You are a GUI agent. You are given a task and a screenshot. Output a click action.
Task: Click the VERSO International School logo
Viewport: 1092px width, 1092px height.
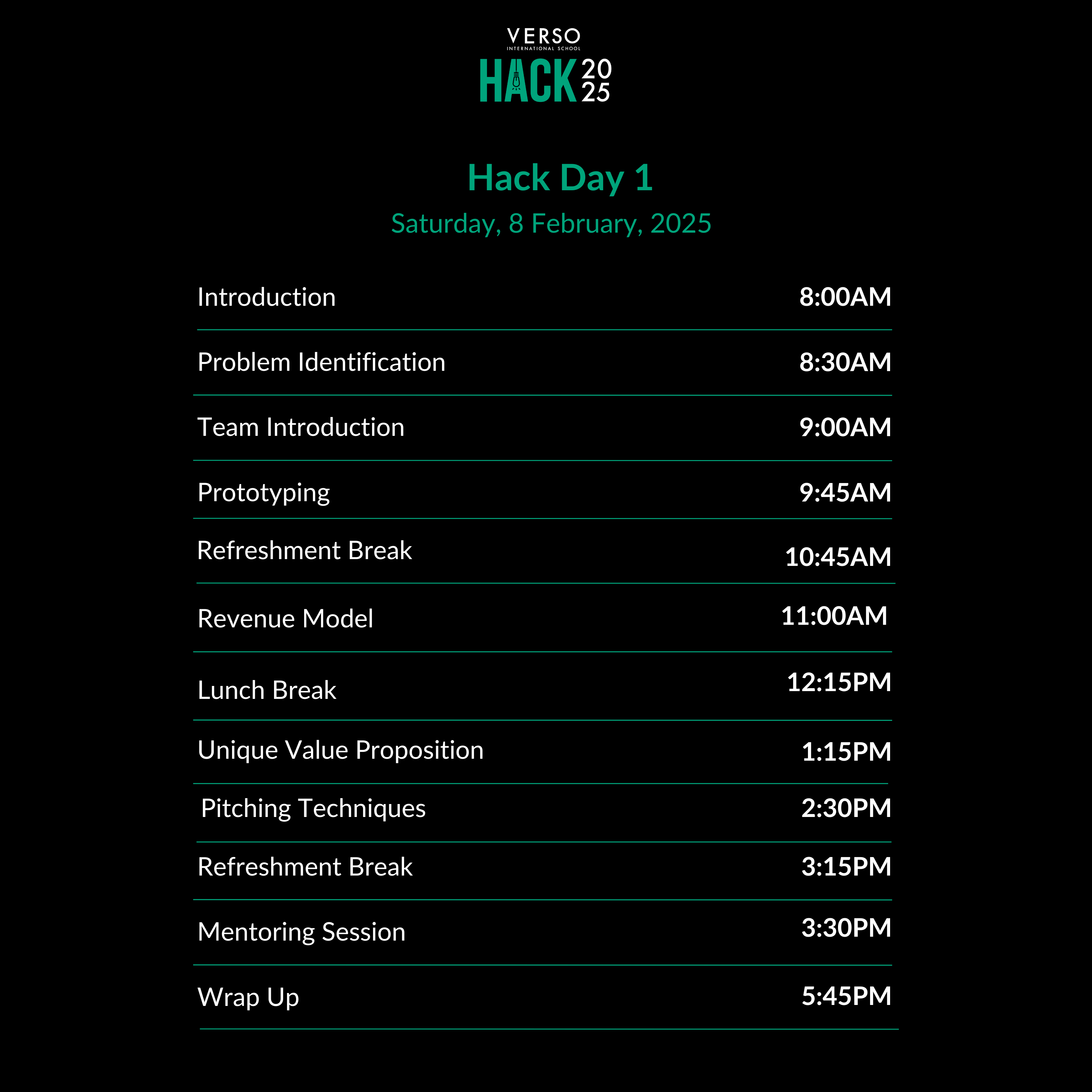click(543, 39)
